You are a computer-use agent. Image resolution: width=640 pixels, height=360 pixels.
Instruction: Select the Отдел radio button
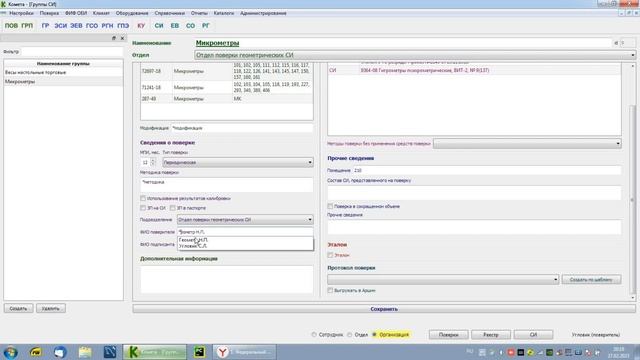click(x=350, y=335)
